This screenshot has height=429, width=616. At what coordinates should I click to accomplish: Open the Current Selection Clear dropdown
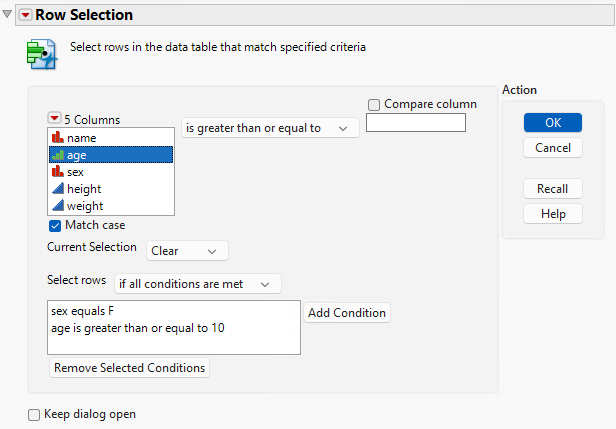pyautogui.click(x=187, y=251)
